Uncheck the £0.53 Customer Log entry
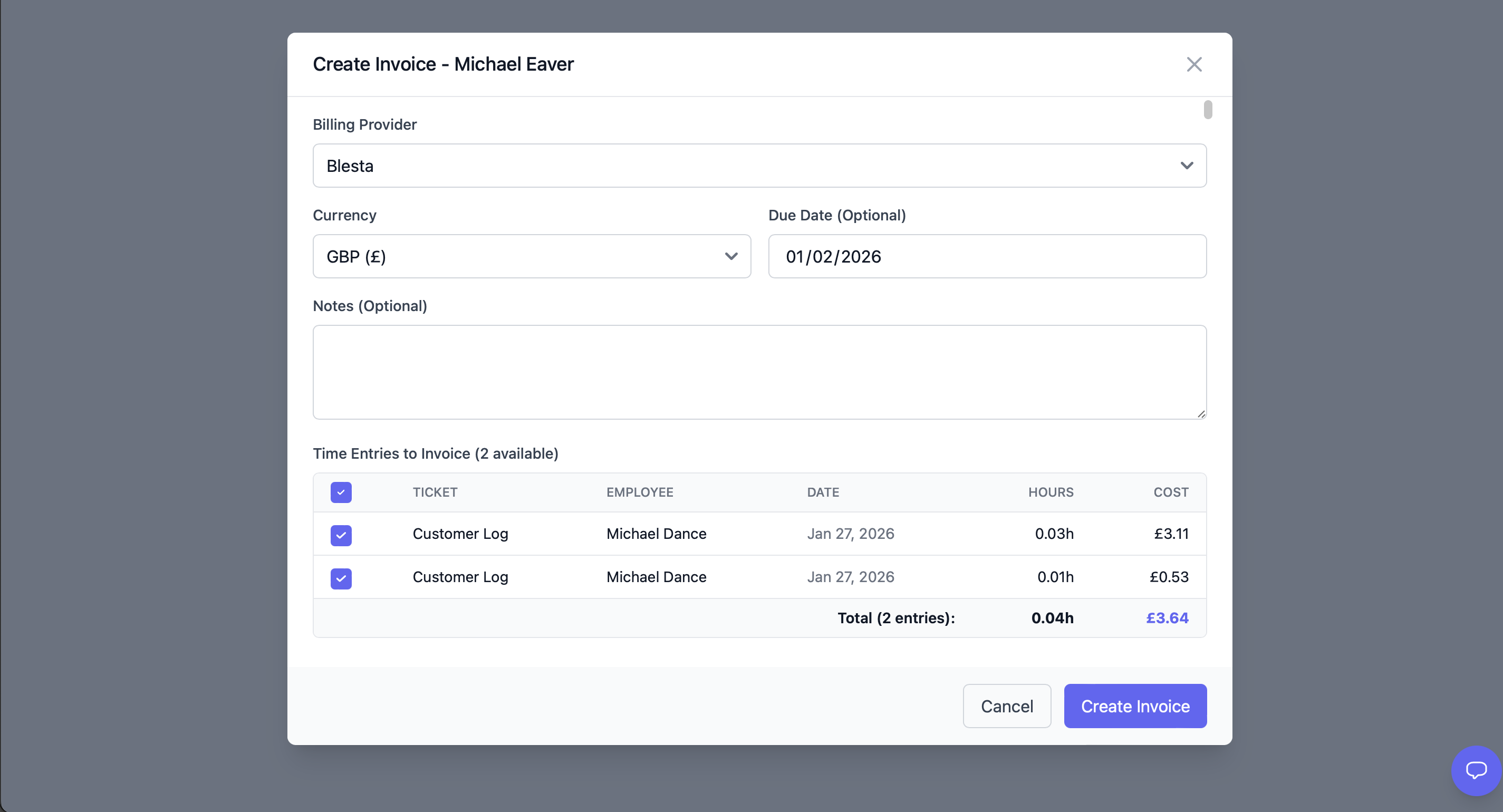 (x=341, y=578)
